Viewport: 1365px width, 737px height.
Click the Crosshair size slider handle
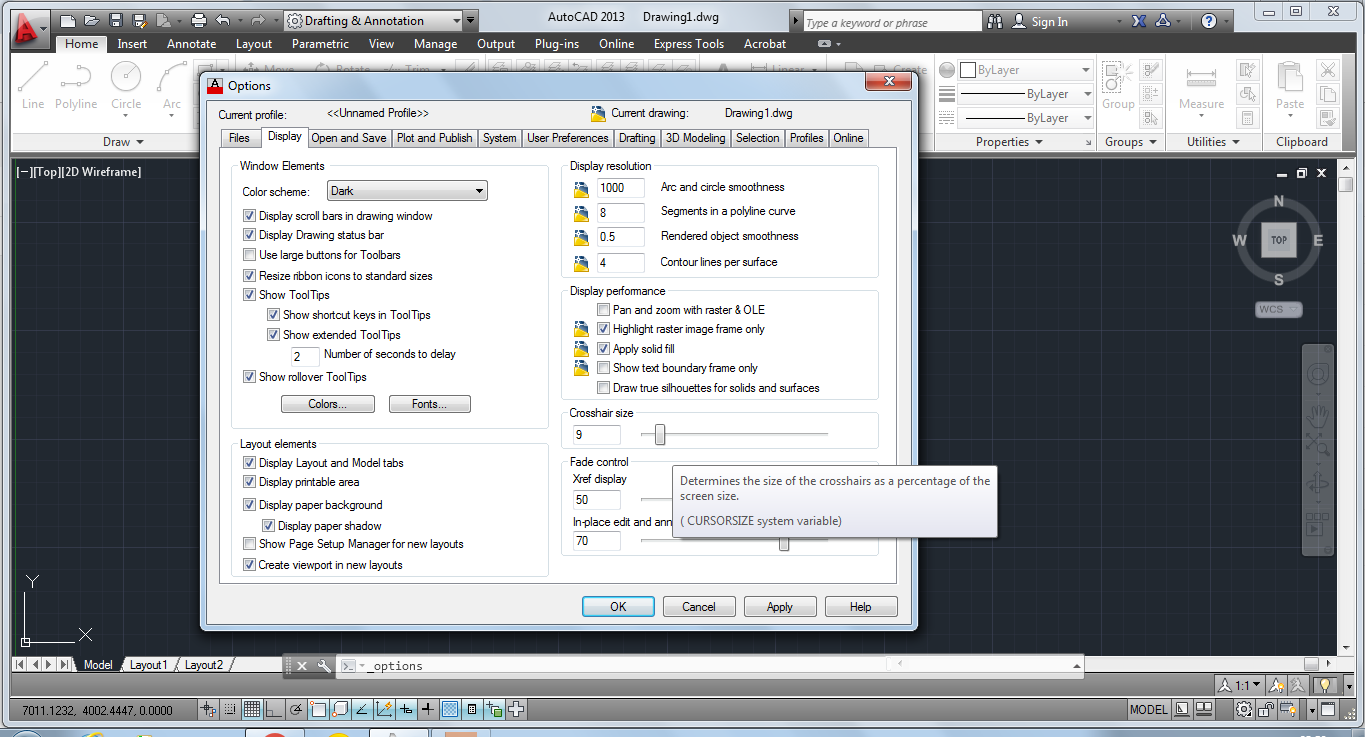coord(660,434)
